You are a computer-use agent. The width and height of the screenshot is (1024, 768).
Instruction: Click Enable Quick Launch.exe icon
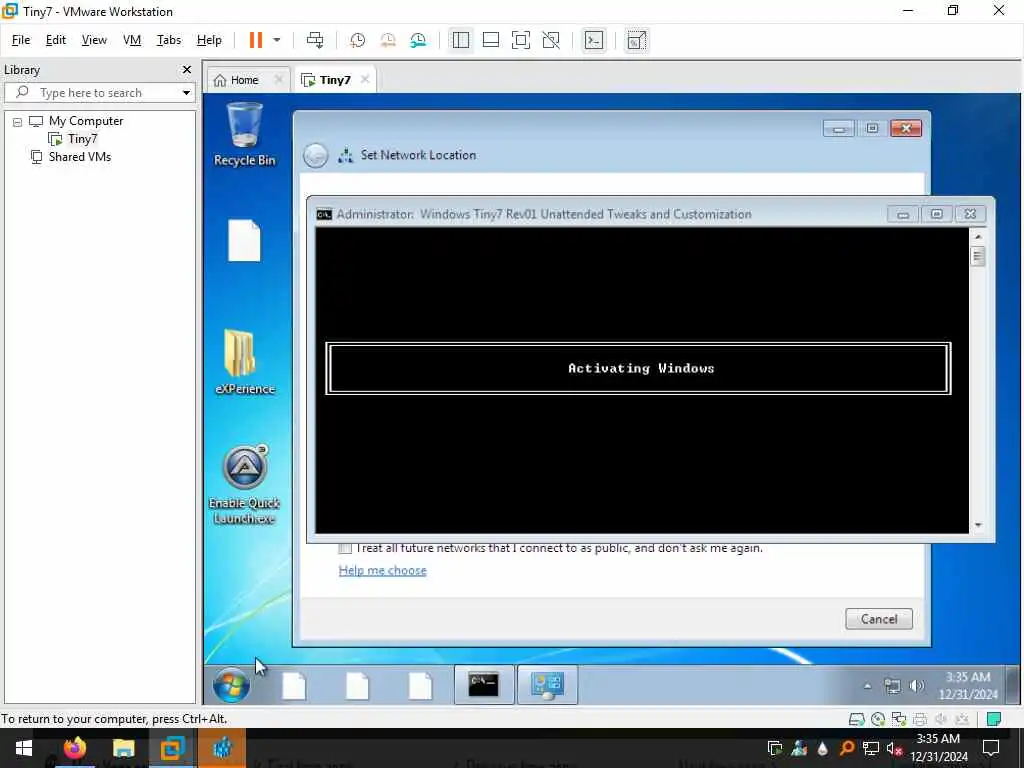(245, 485)
